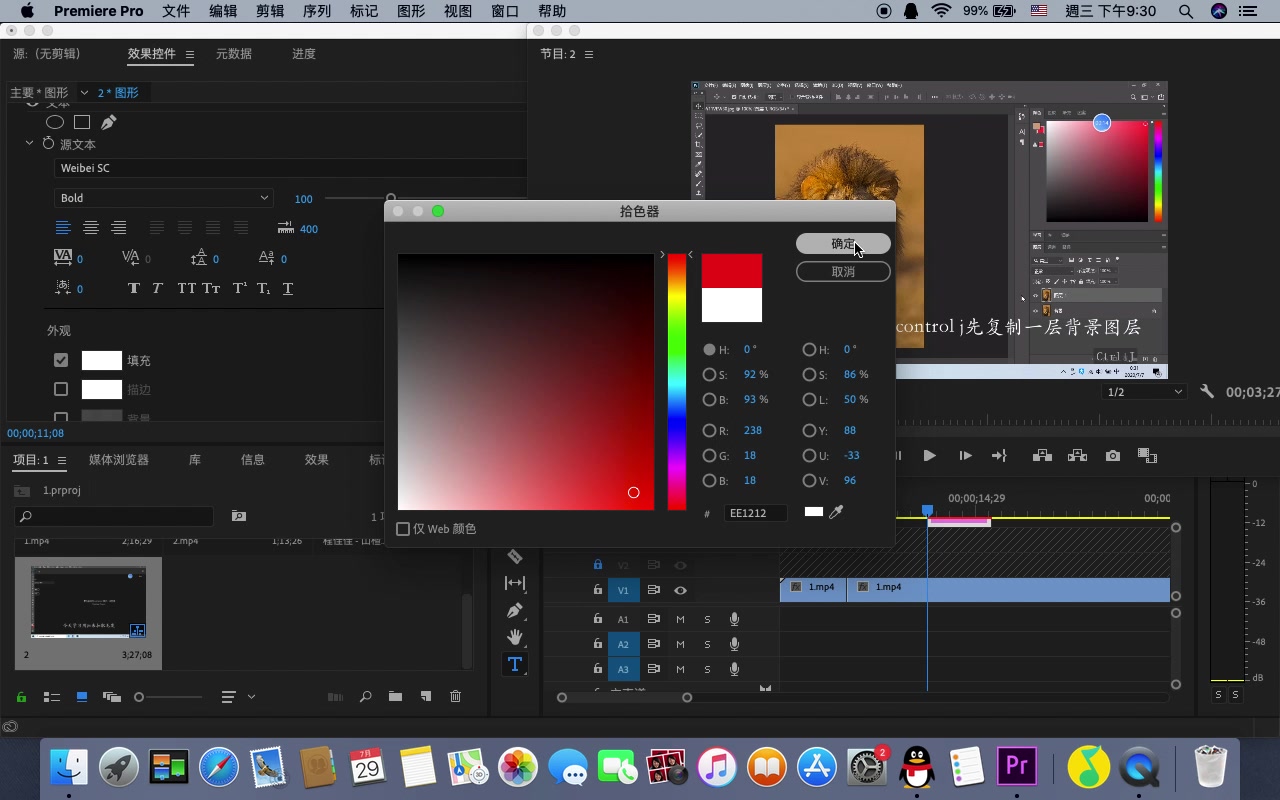
Task: Click the export frame camera icon
Action: point(1113,456)
